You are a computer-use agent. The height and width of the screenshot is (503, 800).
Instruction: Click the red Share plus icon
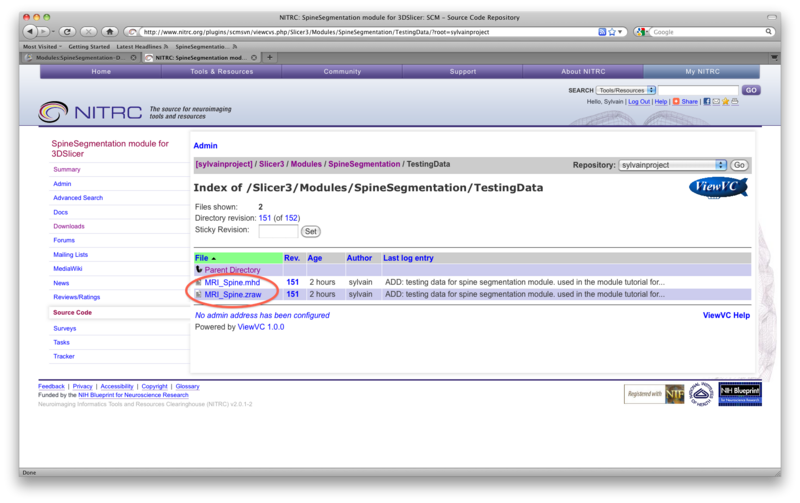click(676, 102)
